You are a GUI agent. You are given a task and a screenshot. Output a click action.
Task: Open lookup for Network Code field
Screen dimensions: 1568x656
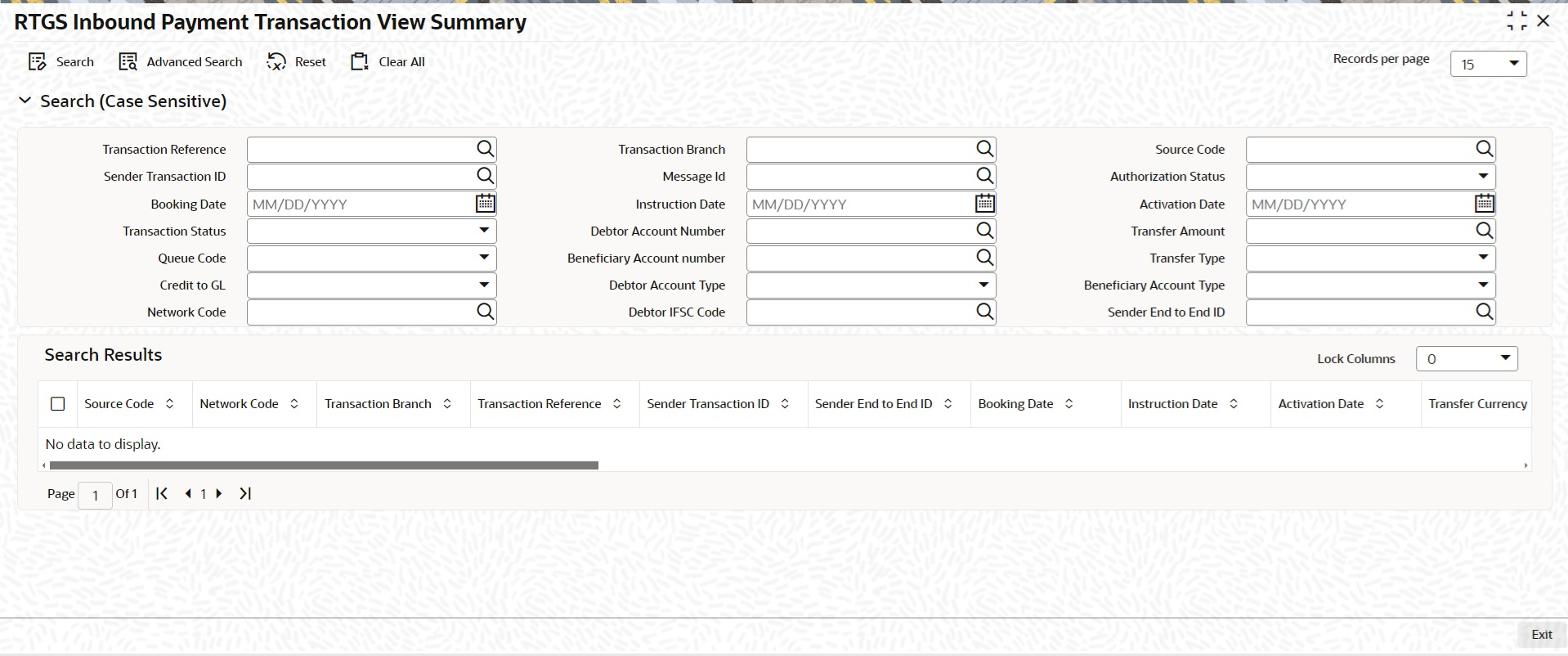(x=485, y=312)
